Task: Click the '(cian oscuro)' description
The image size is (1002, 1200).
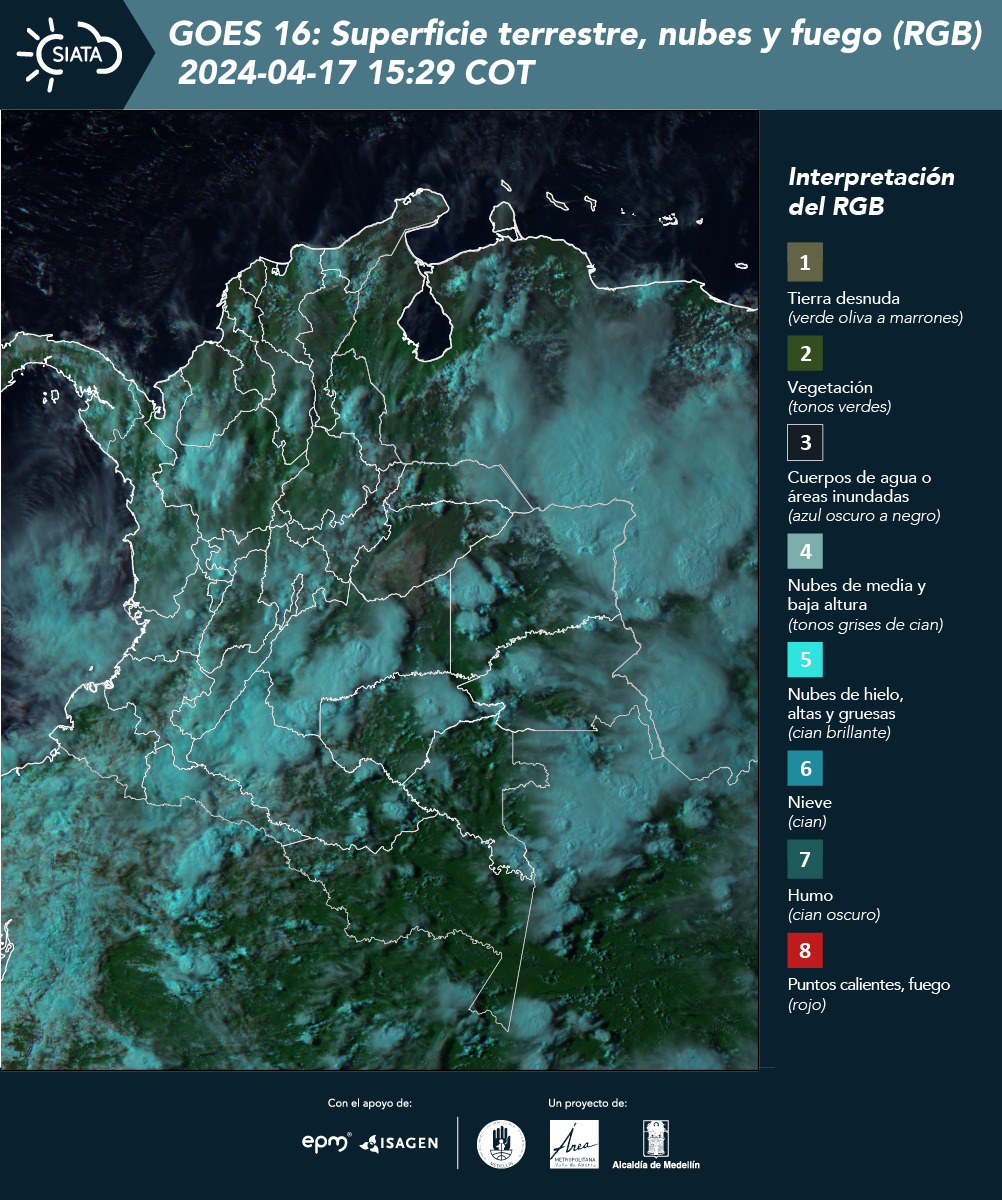Action: (834, 914)
